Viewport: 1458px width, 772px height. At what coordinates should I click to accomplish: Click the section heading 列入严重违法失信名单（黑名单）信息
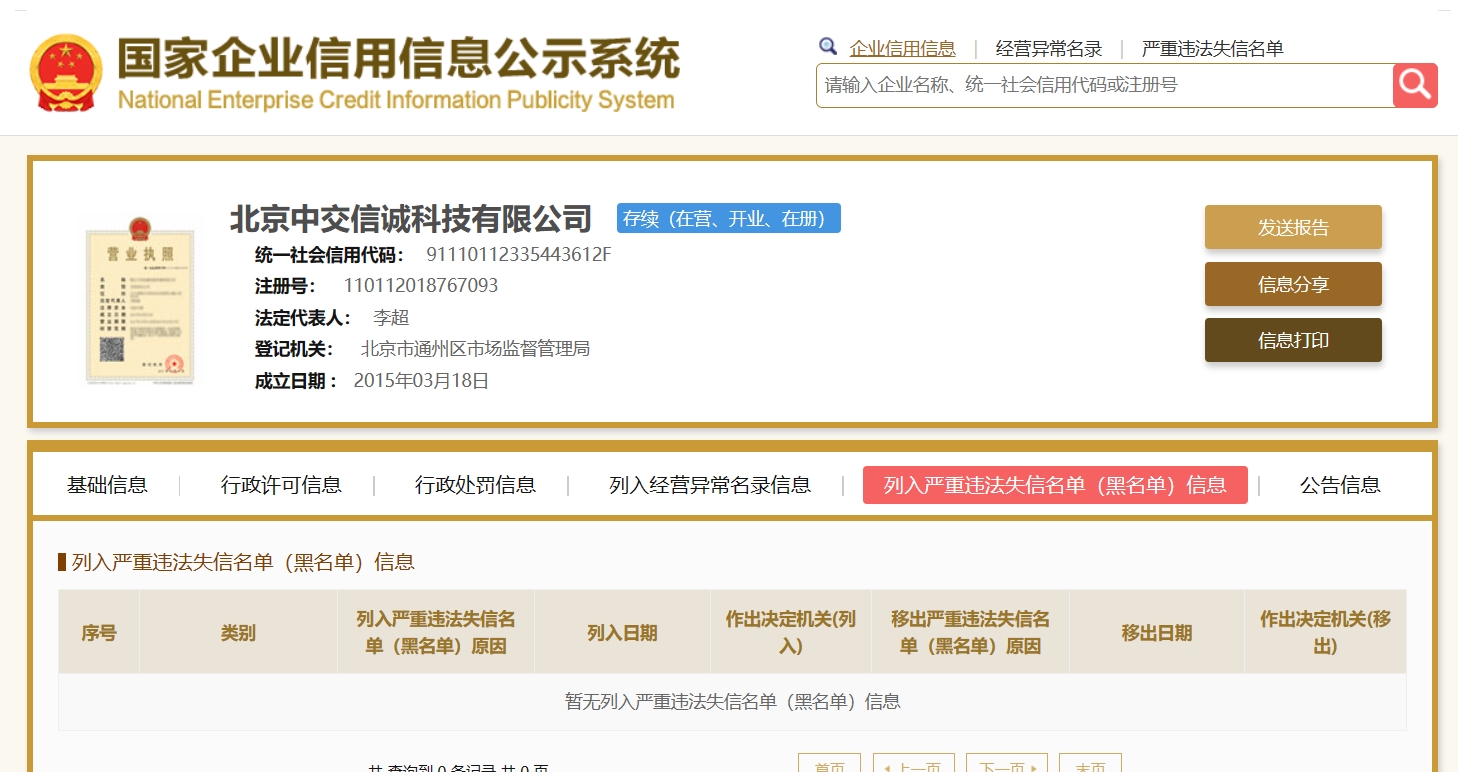(243, 562)
